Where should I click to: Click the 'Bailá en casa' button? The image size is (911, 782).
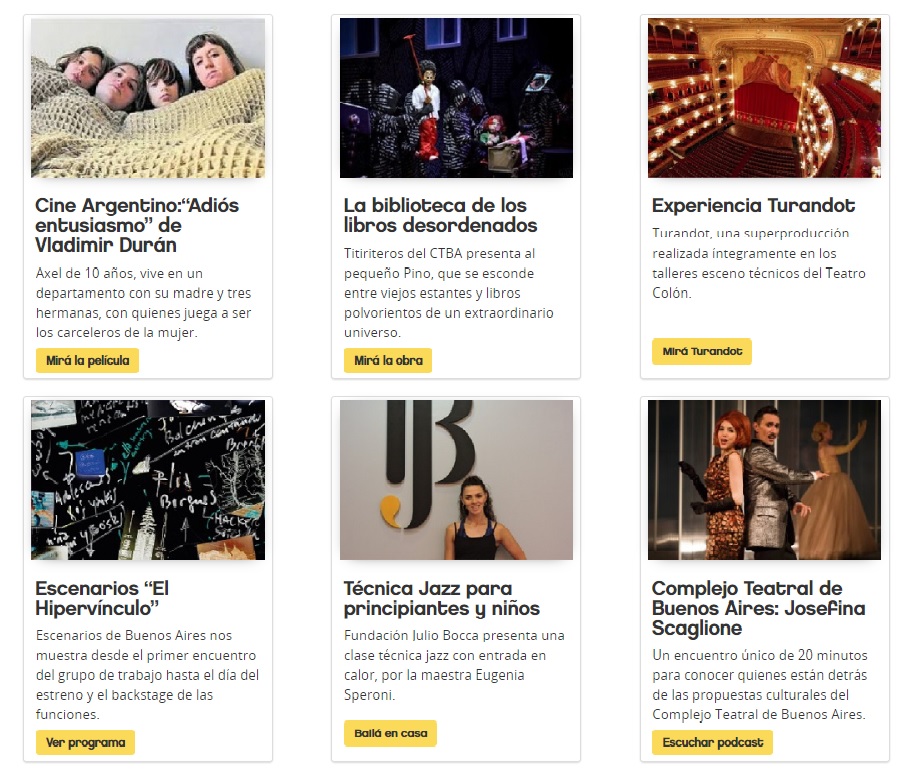pyautogui.click(x=390, y=733)
